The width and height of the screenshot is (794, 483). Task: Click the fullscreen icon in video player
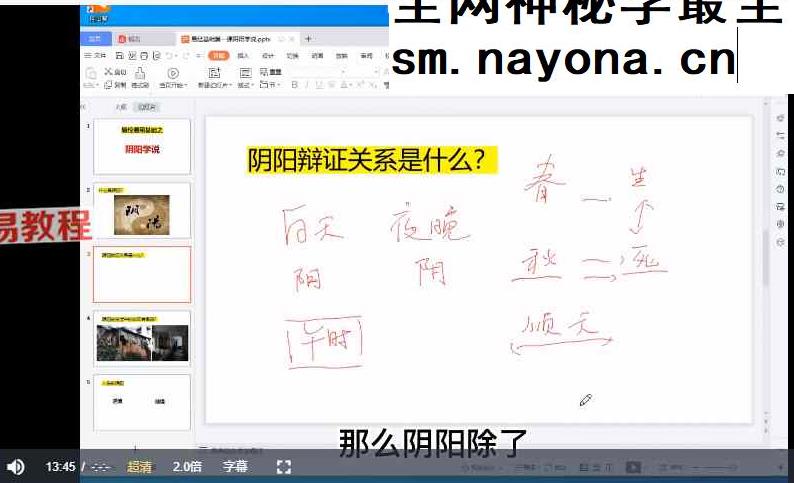(x=284, y=467)
